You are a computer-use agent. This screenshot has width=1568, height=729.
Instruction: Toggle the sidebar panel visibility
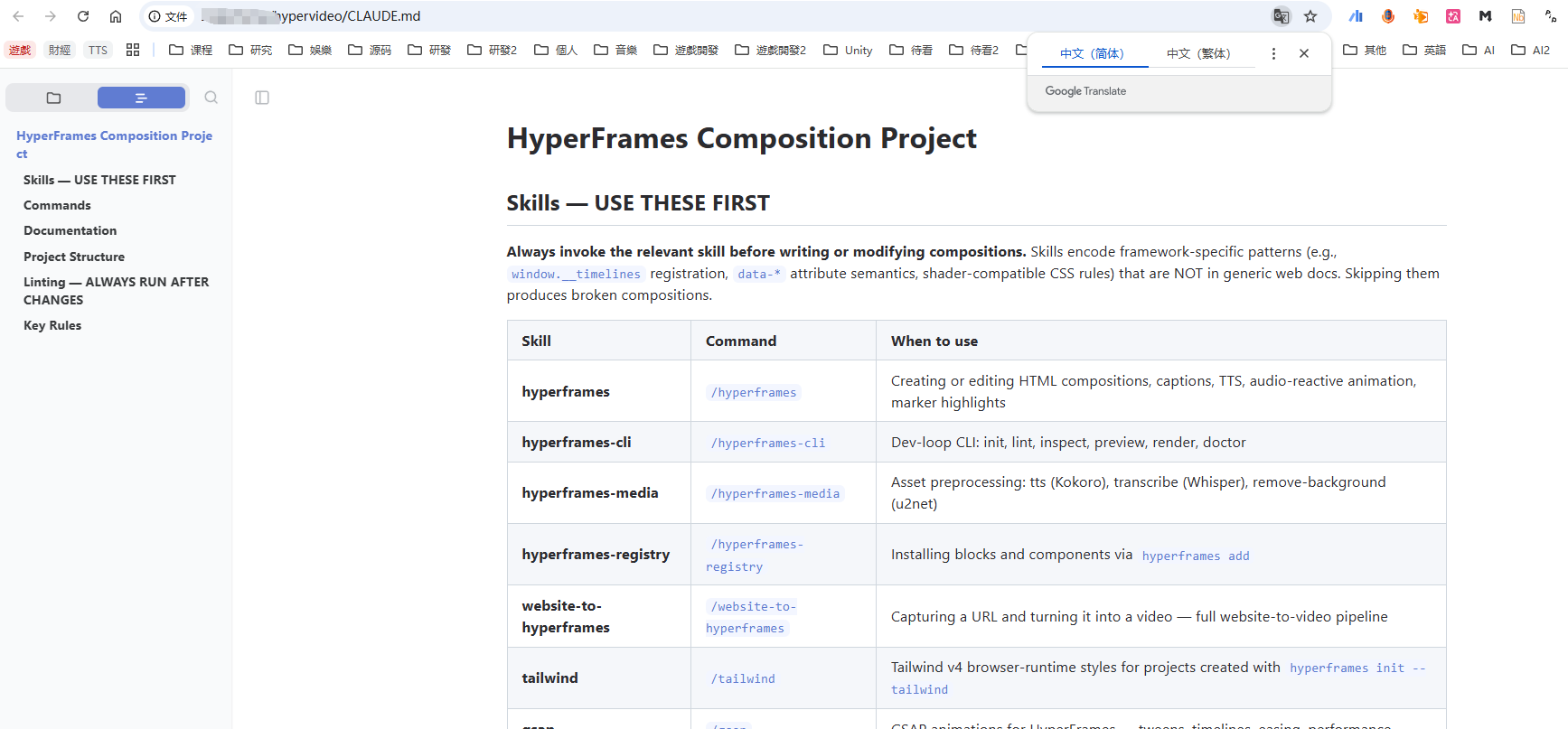pyautogui.click(x=262, y=98)
